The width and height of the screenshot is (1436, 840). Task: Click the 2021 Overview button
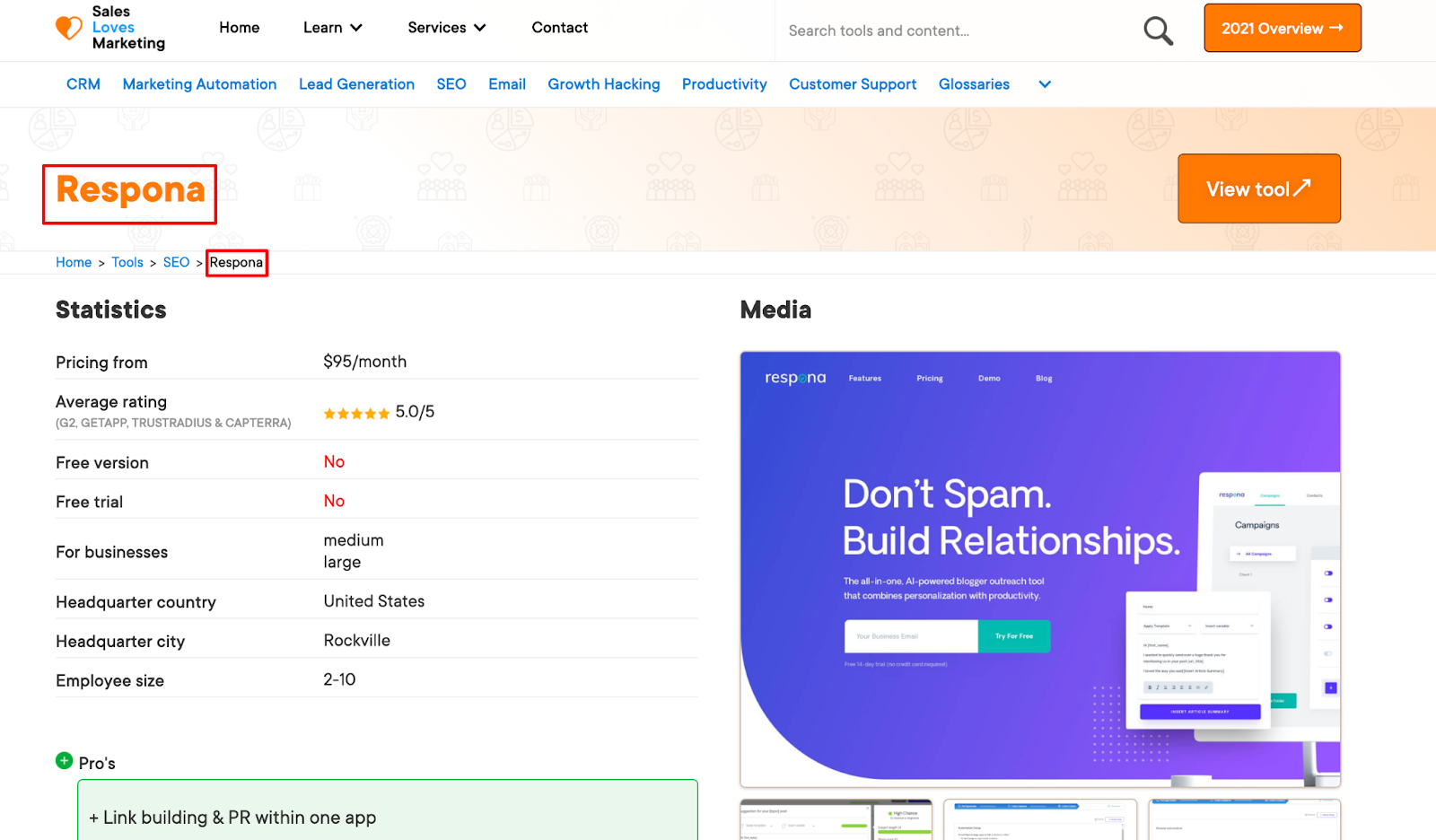point(1283,28)
